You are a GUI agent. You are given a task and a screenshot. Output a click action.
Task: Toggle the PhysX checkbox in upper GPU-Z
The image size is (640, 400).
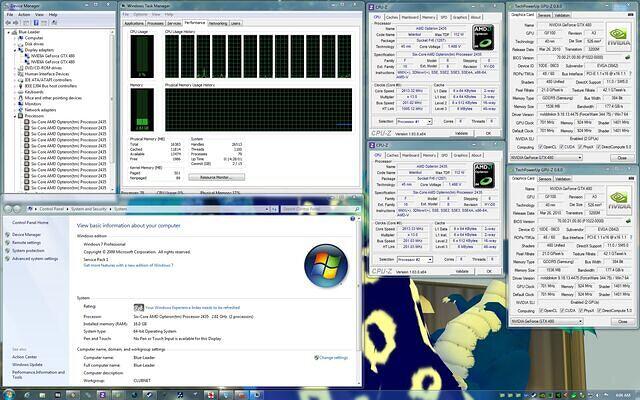pyautogui.click(x=583, y=146)
